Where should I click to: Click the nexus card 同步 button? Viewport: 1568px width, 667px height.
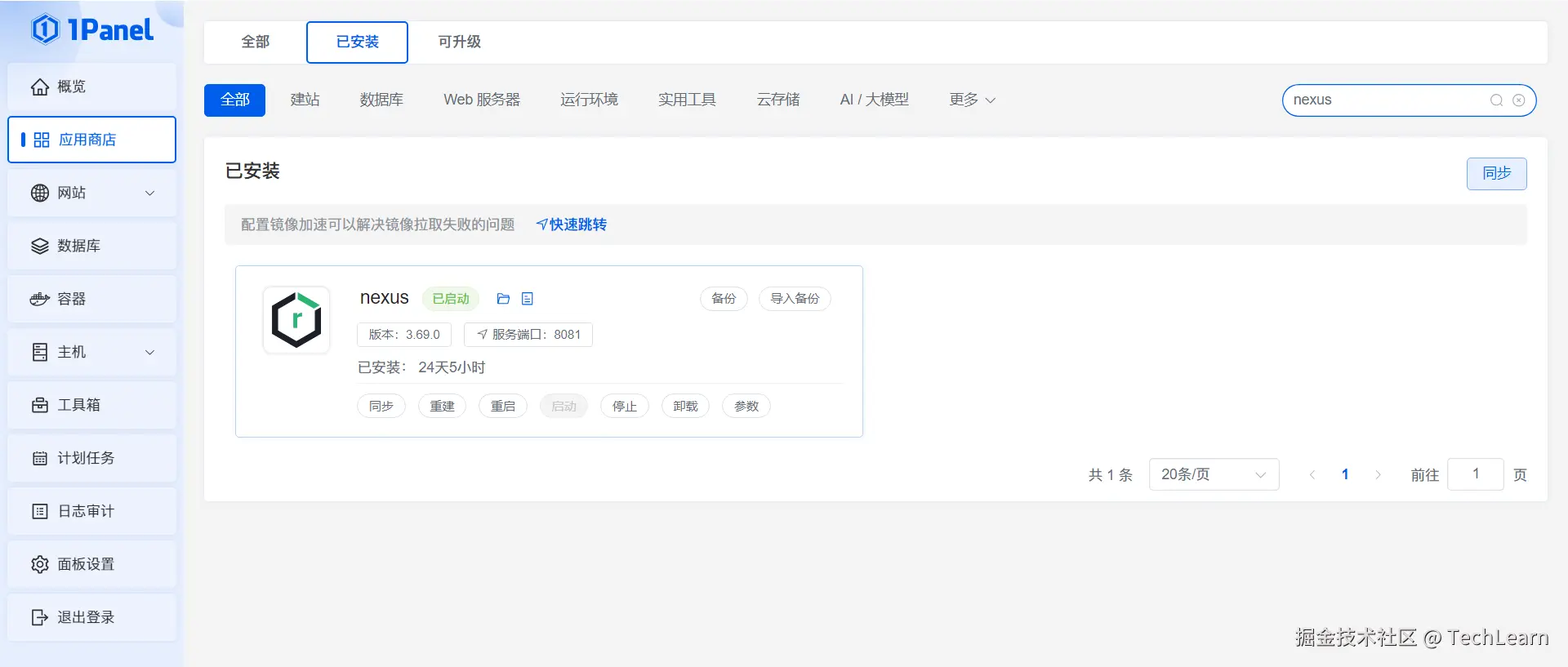381,407
